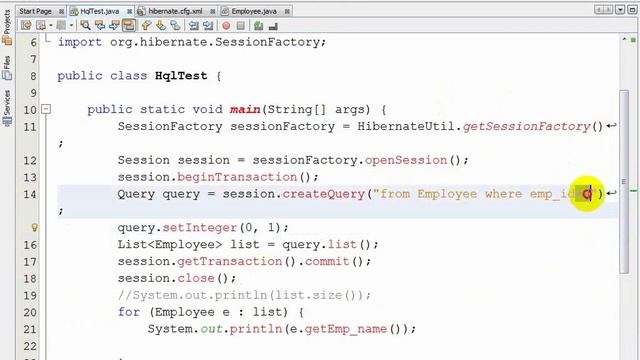640x360 pixels.
Task: Click List<Employee> on line 16
Action: [170, 244]
